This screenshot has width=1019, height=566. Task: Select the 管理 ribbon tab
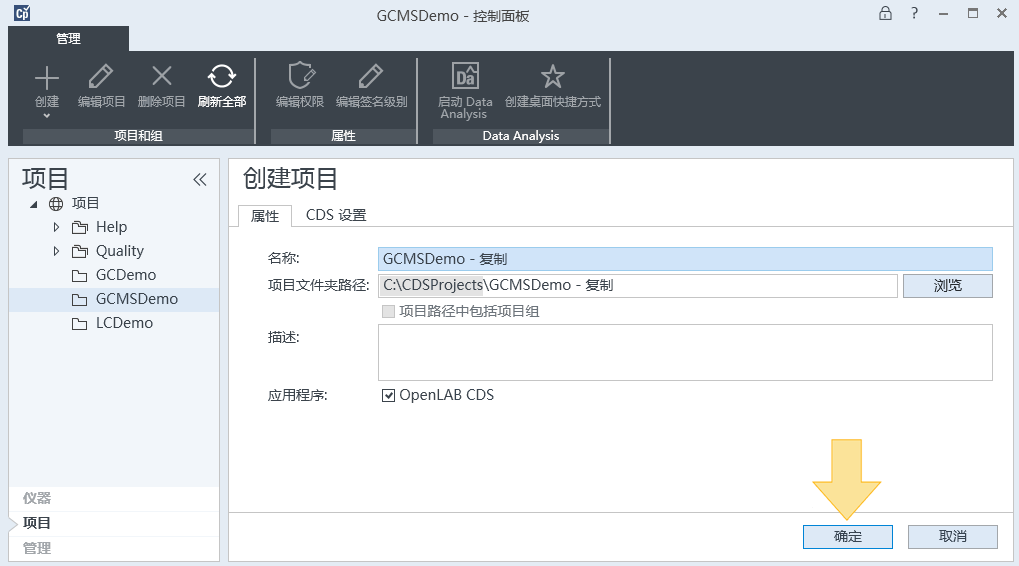pyautogui.click(x=68, y=39)
